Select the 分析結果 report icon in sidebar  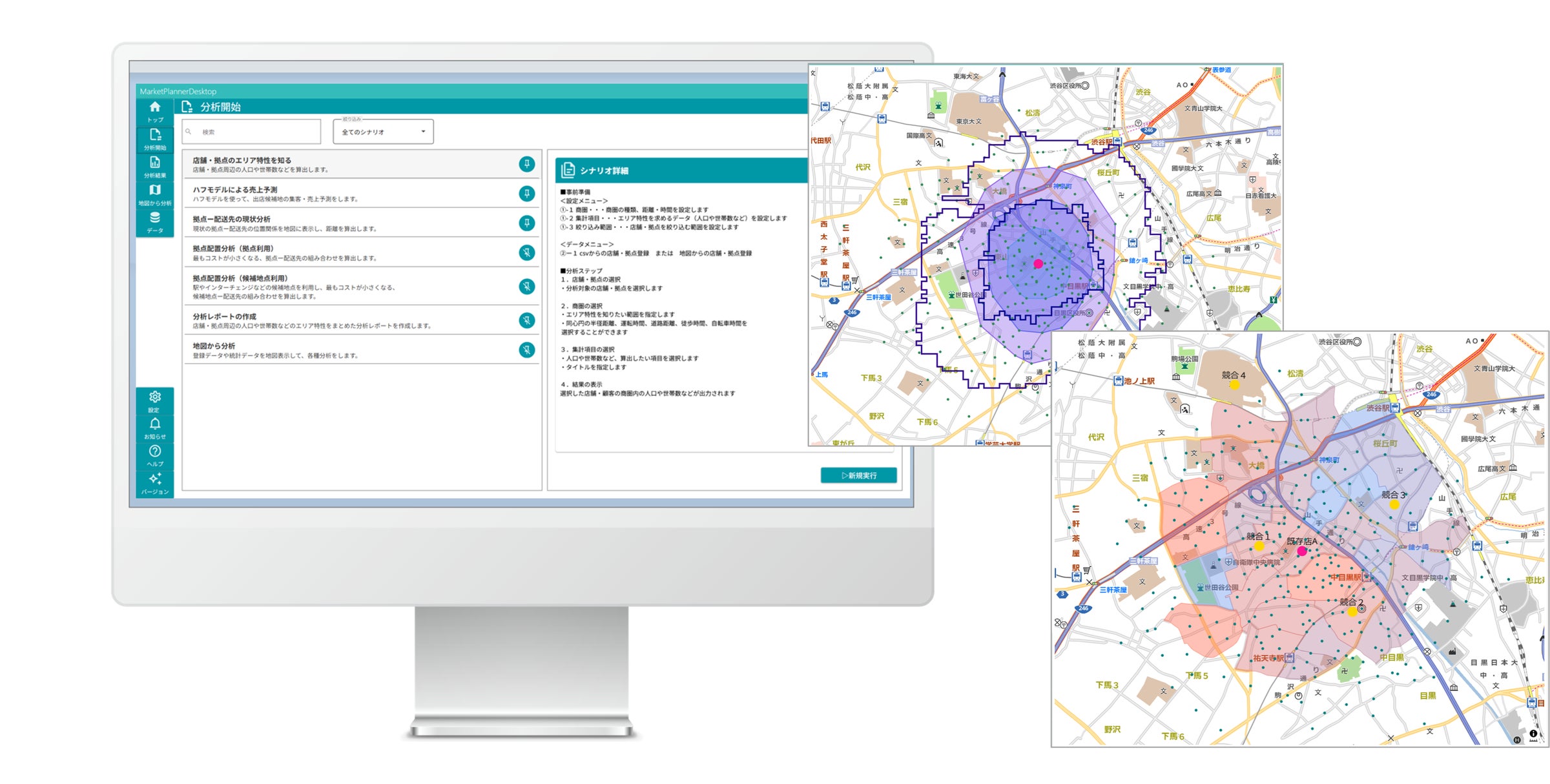tap(155, 163)
